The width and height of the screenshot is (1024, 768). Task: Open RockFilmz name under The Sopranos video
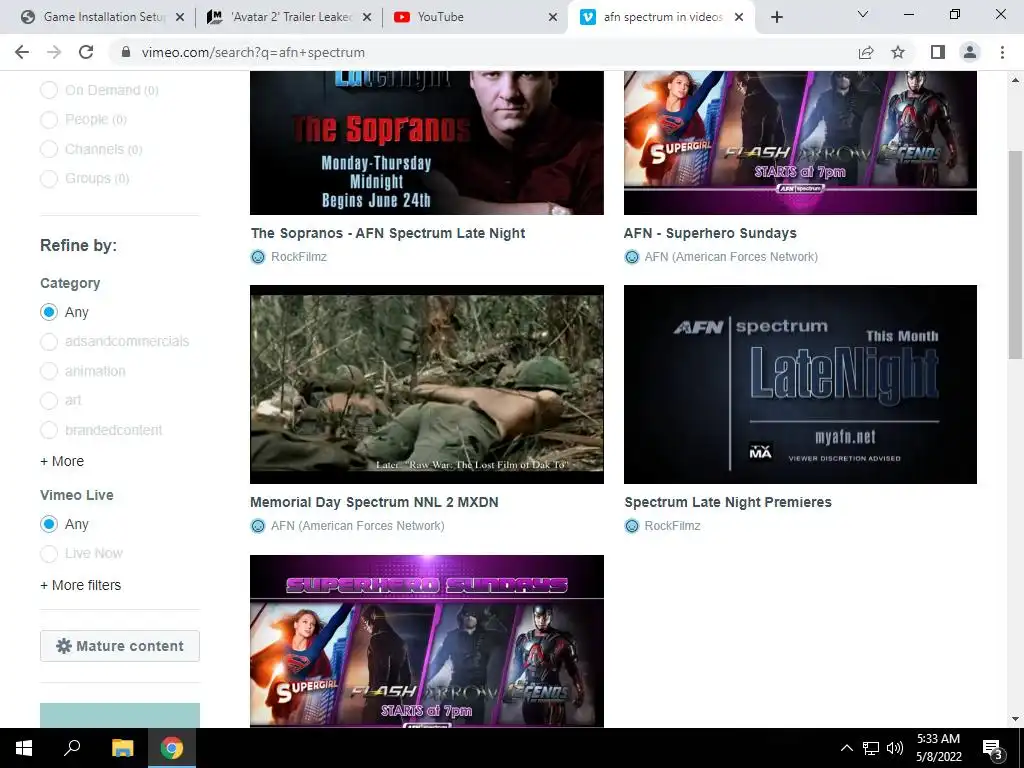[x=299, y=257]
